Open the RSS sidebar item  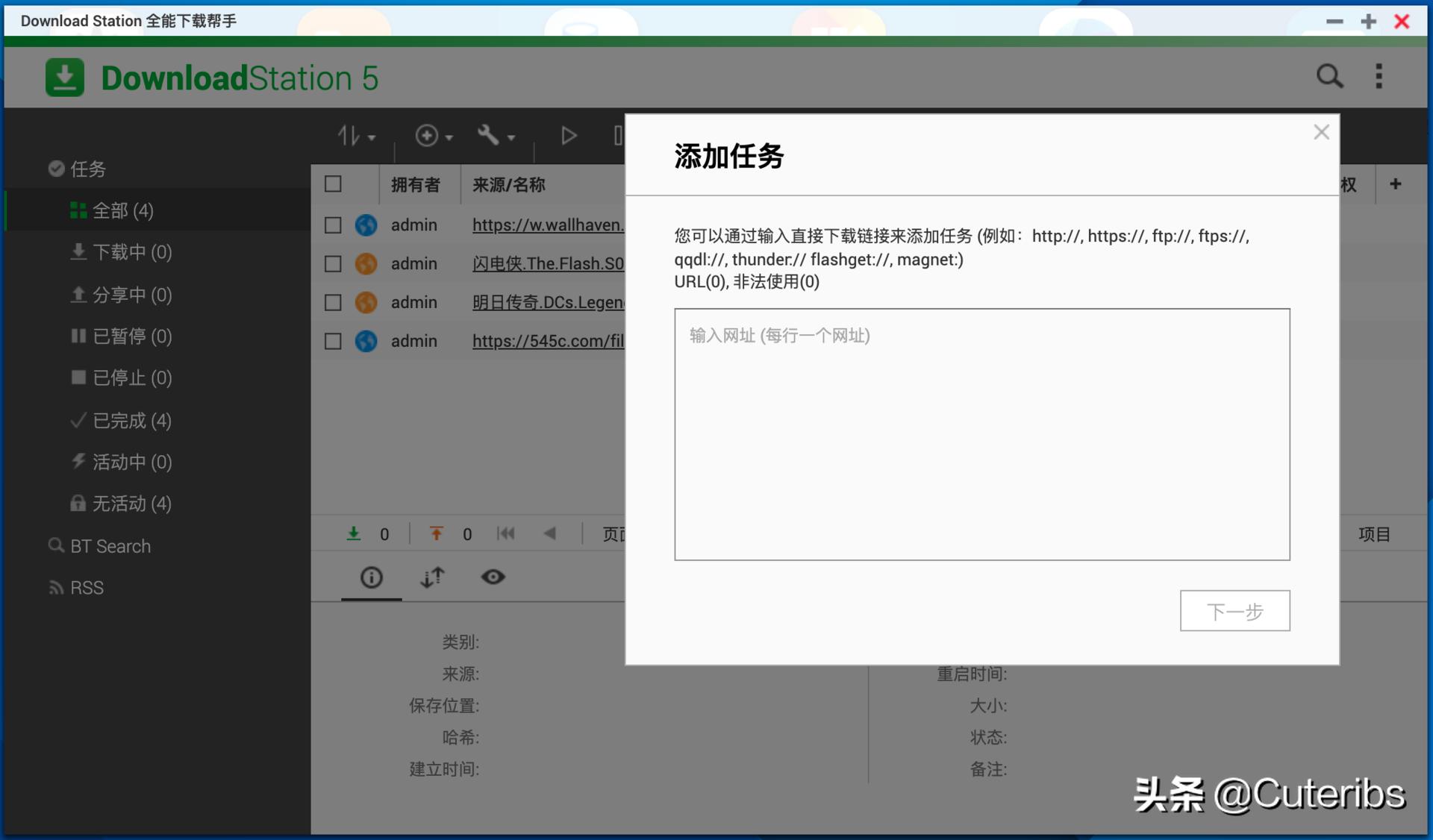click(87, 588)
